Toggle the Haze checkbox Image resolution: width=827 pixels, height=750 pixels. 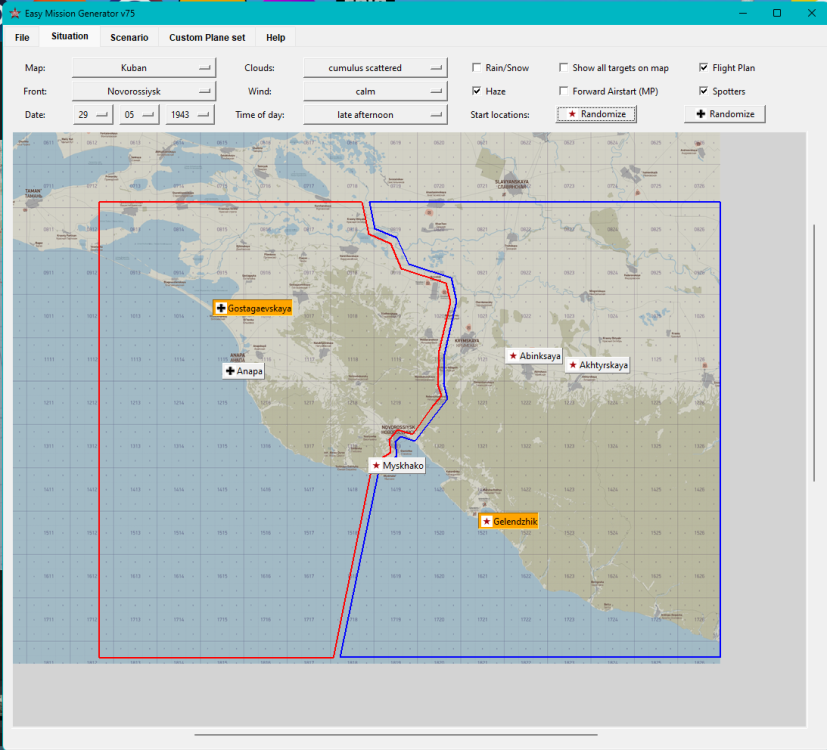(477, 91)
